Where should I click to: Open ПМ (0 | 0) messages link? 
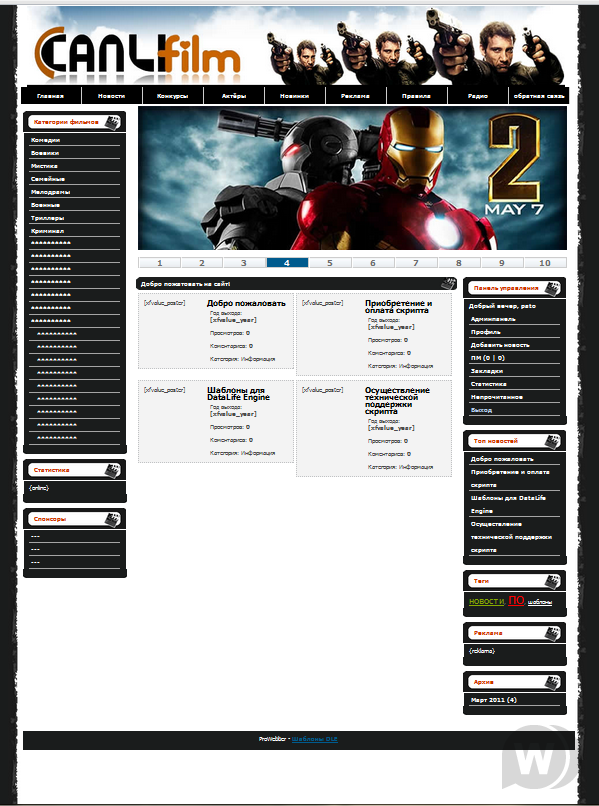[x=488, y=358]
